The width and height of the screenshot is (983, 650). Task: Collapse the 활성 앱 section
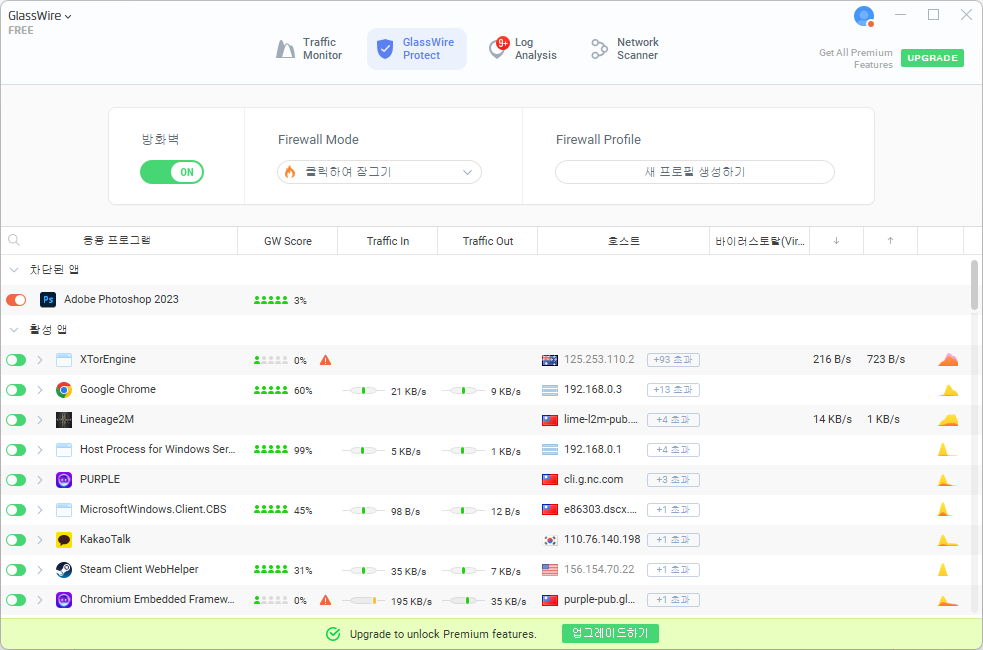tap(14, 330)
